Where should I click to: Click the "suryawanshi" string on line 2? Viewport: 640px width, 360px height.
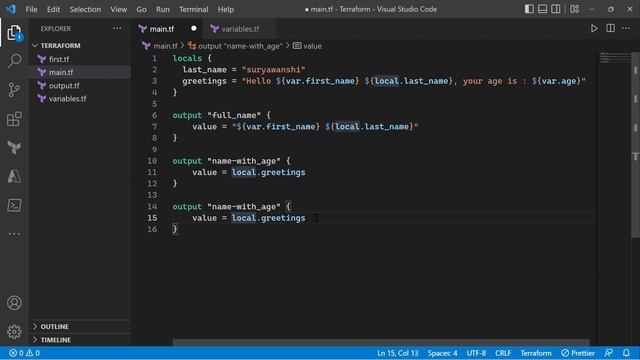[273, 69]
